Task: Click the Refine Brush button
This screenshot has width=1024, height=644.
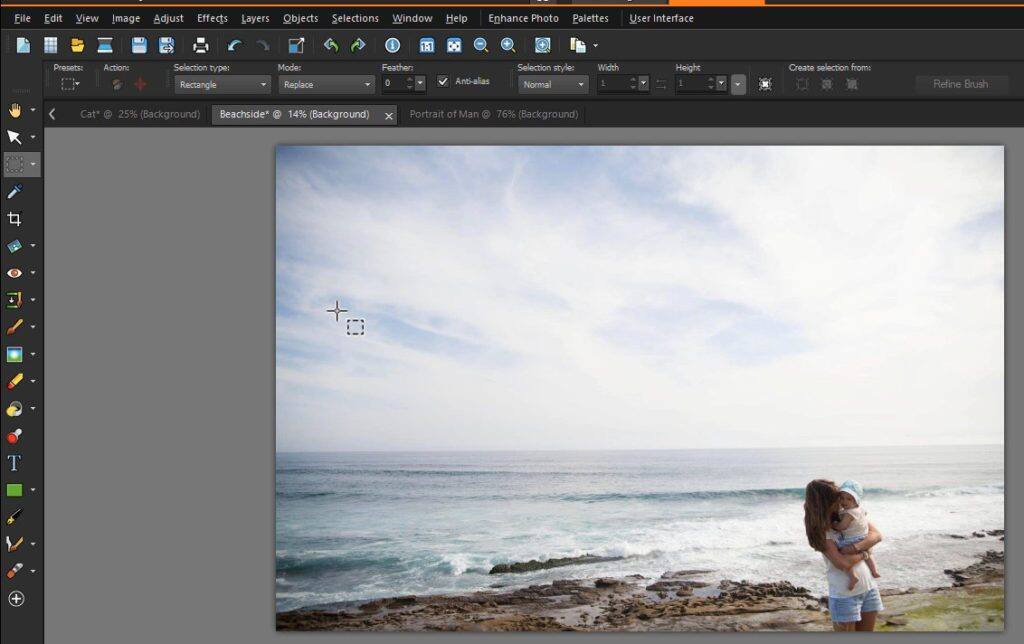Action: pos(961,84)
